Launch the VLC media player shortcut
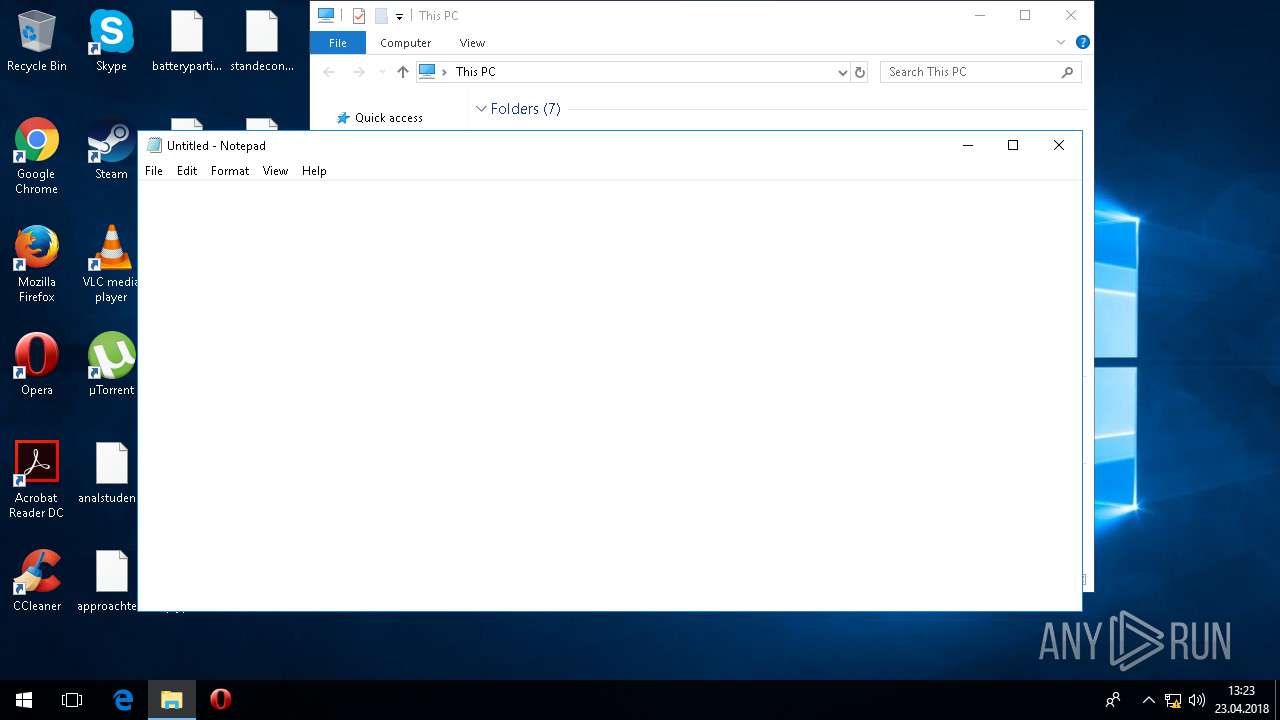 coord(111,264)
